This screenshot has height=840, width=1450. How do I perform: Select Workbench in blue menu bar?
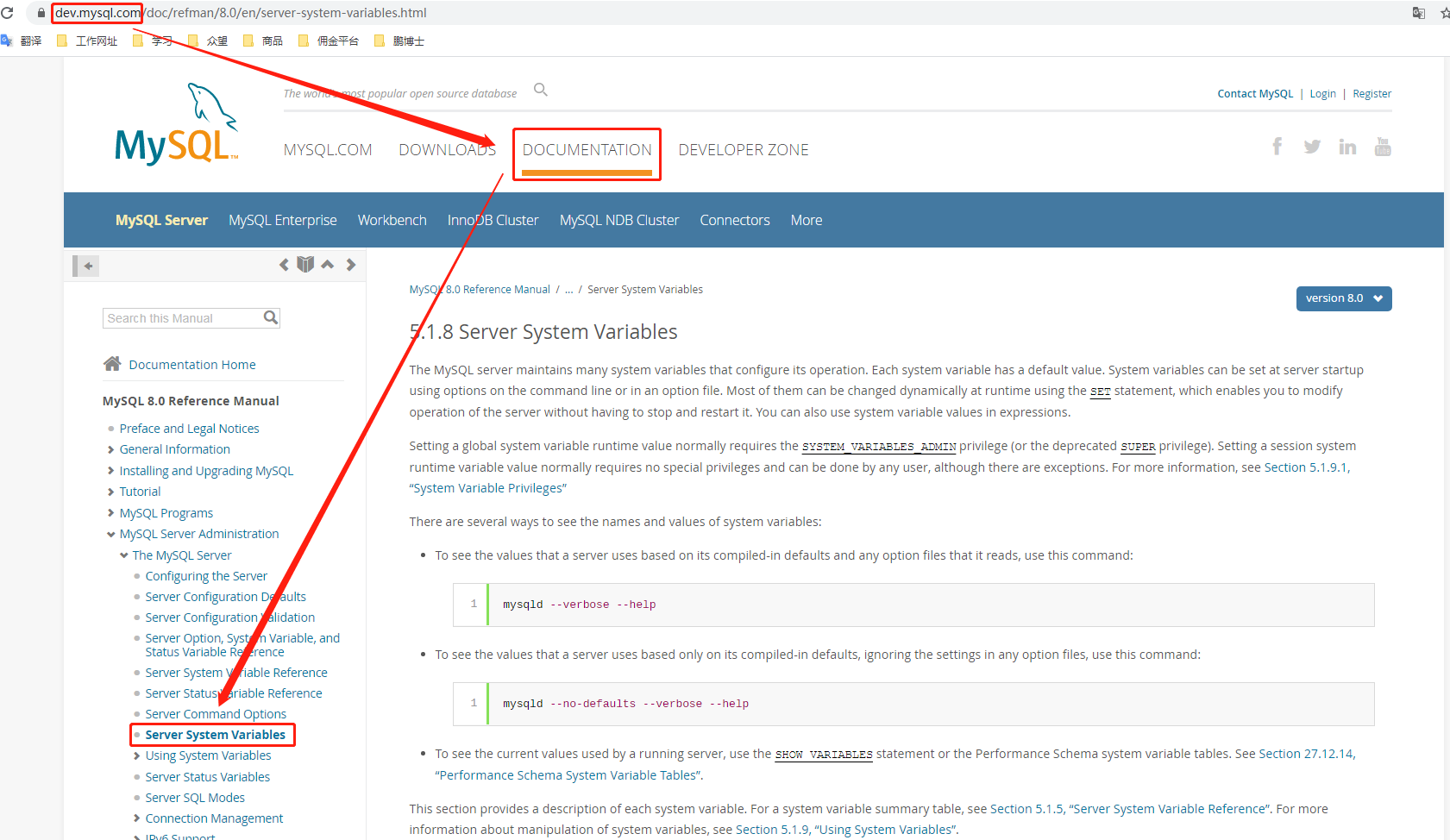click(392, 220)
